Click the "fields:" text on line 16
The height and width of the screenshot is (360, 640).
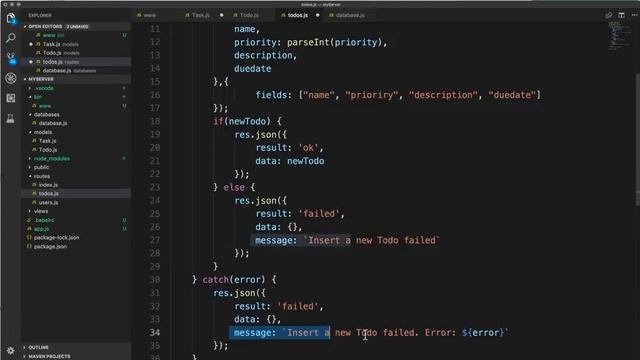pos(273,95)
